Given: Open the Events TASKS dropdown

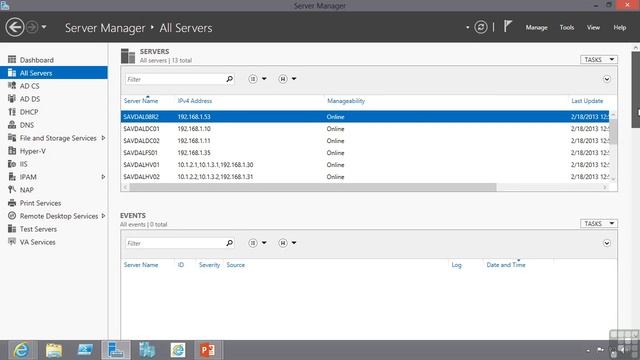Looking at the screenshot, I should click(x=599, y=223).
